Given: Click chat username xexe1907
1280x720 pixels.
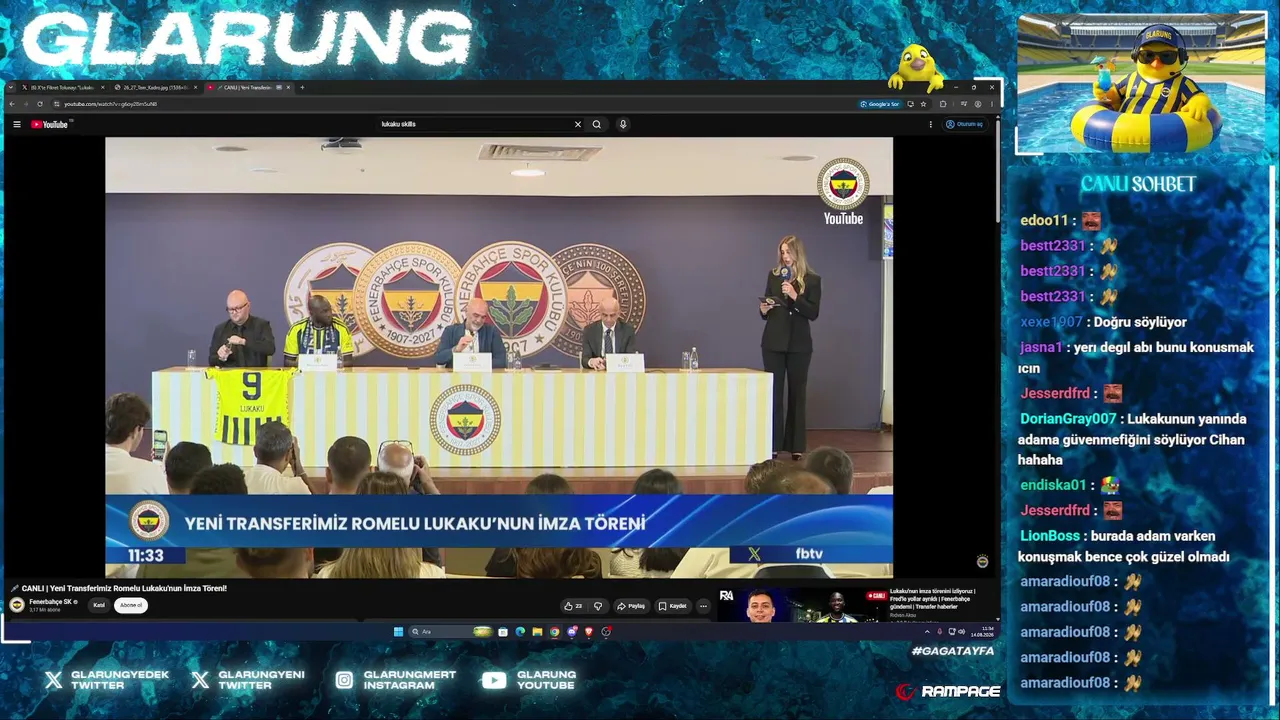Looking at the screenshot, I should click(1052, 322).
